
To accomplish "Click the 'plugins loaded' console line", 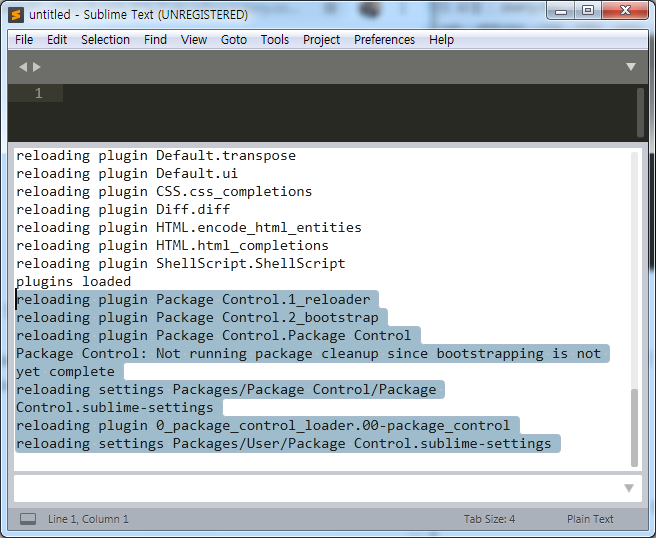I will tap(73, 282).
